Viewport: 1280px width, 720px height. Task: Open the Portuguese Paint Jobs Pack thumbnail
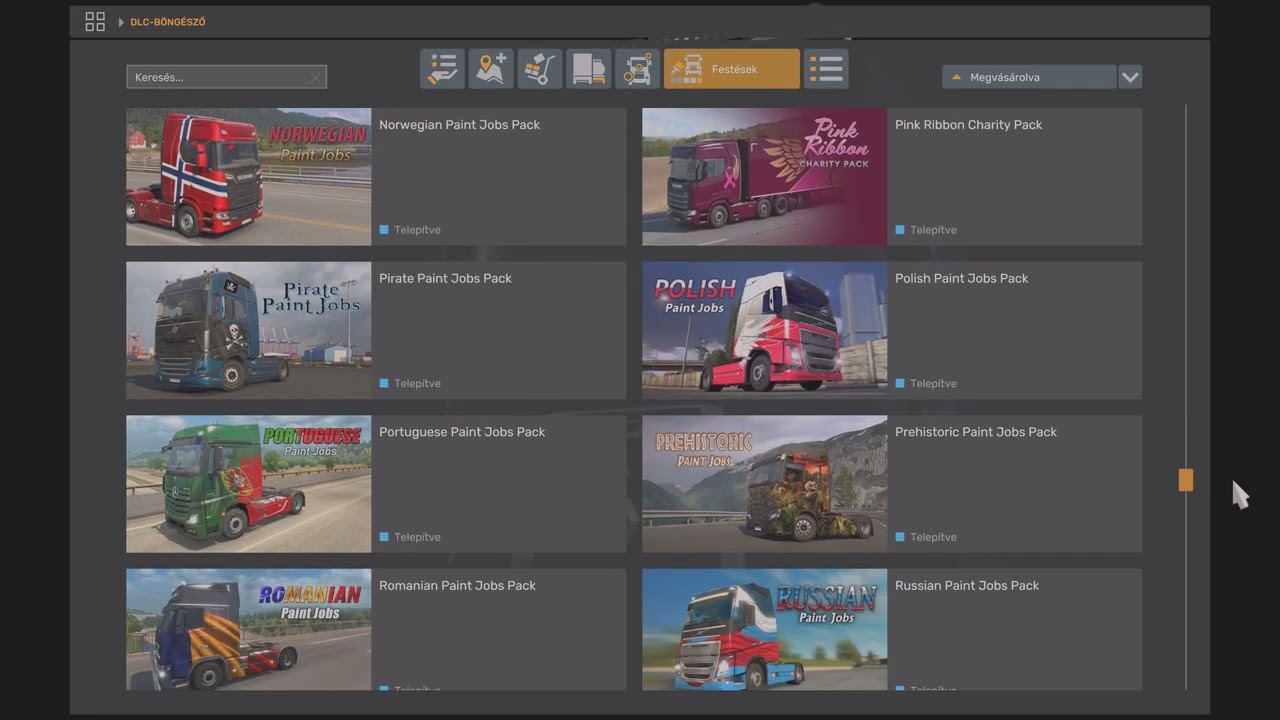click(249, 484)
